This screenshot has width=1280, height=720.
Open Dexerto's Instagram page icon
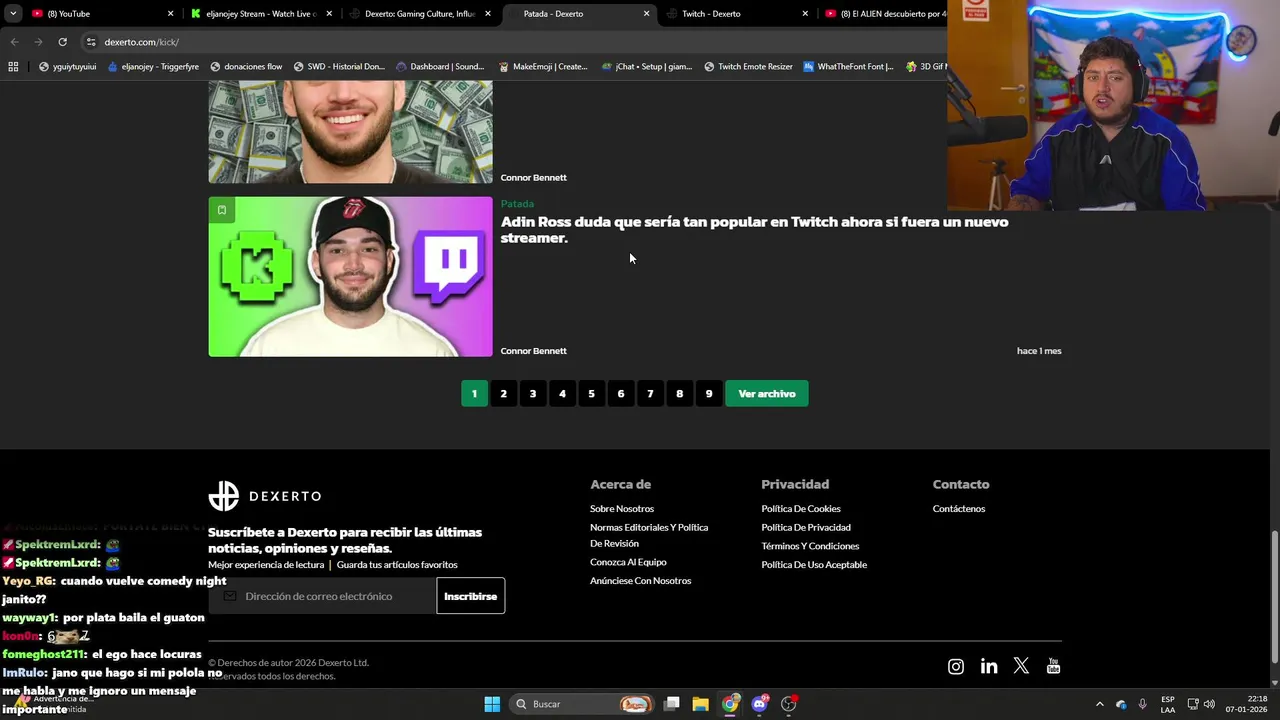point(956,667)
